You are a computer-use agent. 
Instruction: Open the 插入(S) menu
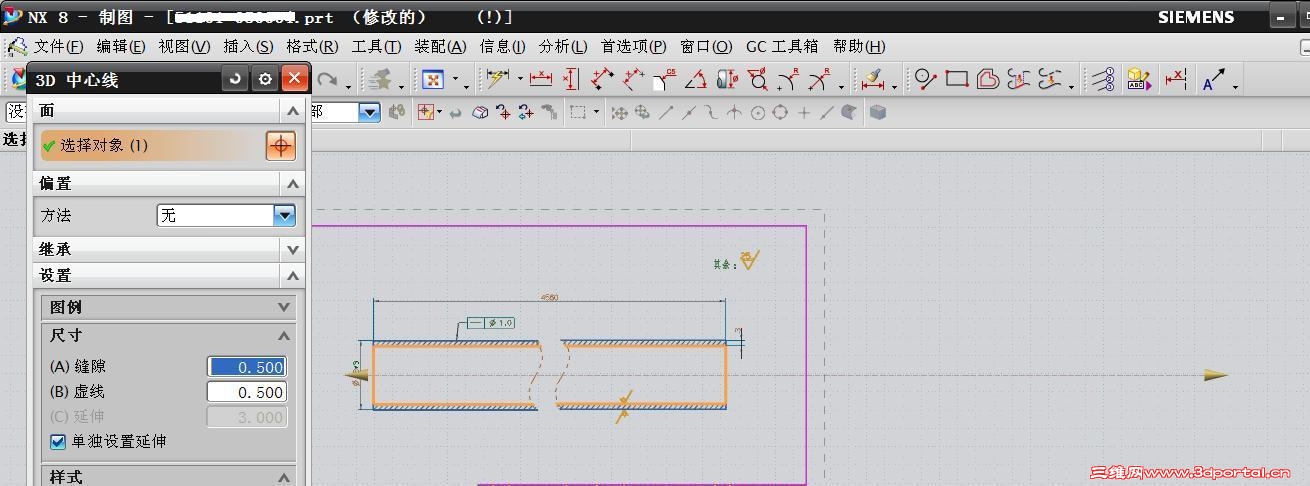click(x=248, y=46)
